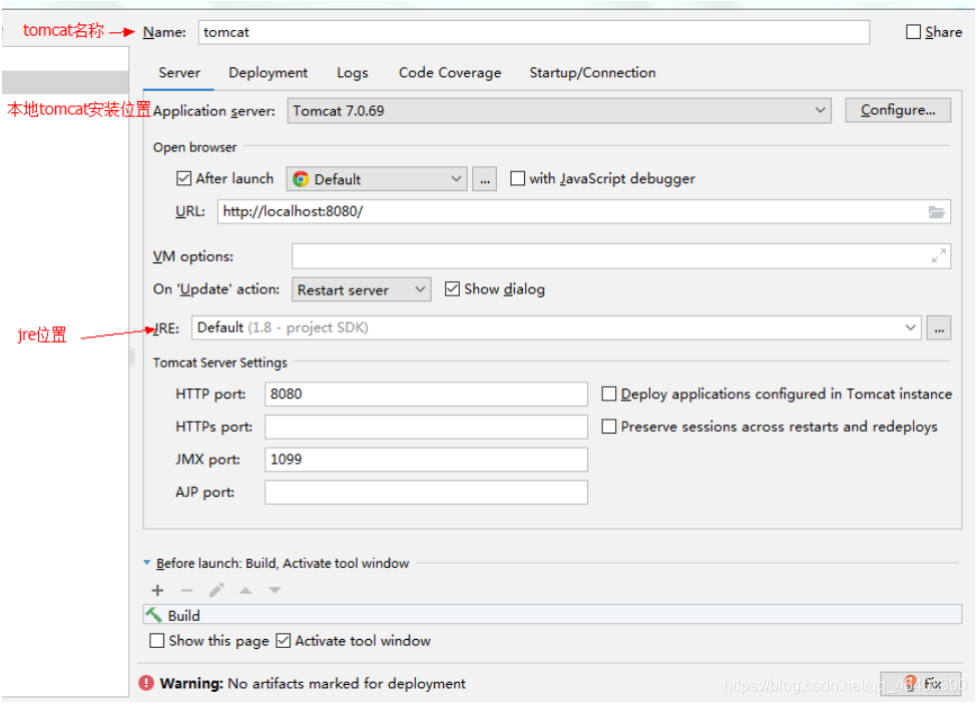This screenshot has height=704, width=977.
Task: Toggle Activate tool window checkbox
Action: tap(283, 640)
